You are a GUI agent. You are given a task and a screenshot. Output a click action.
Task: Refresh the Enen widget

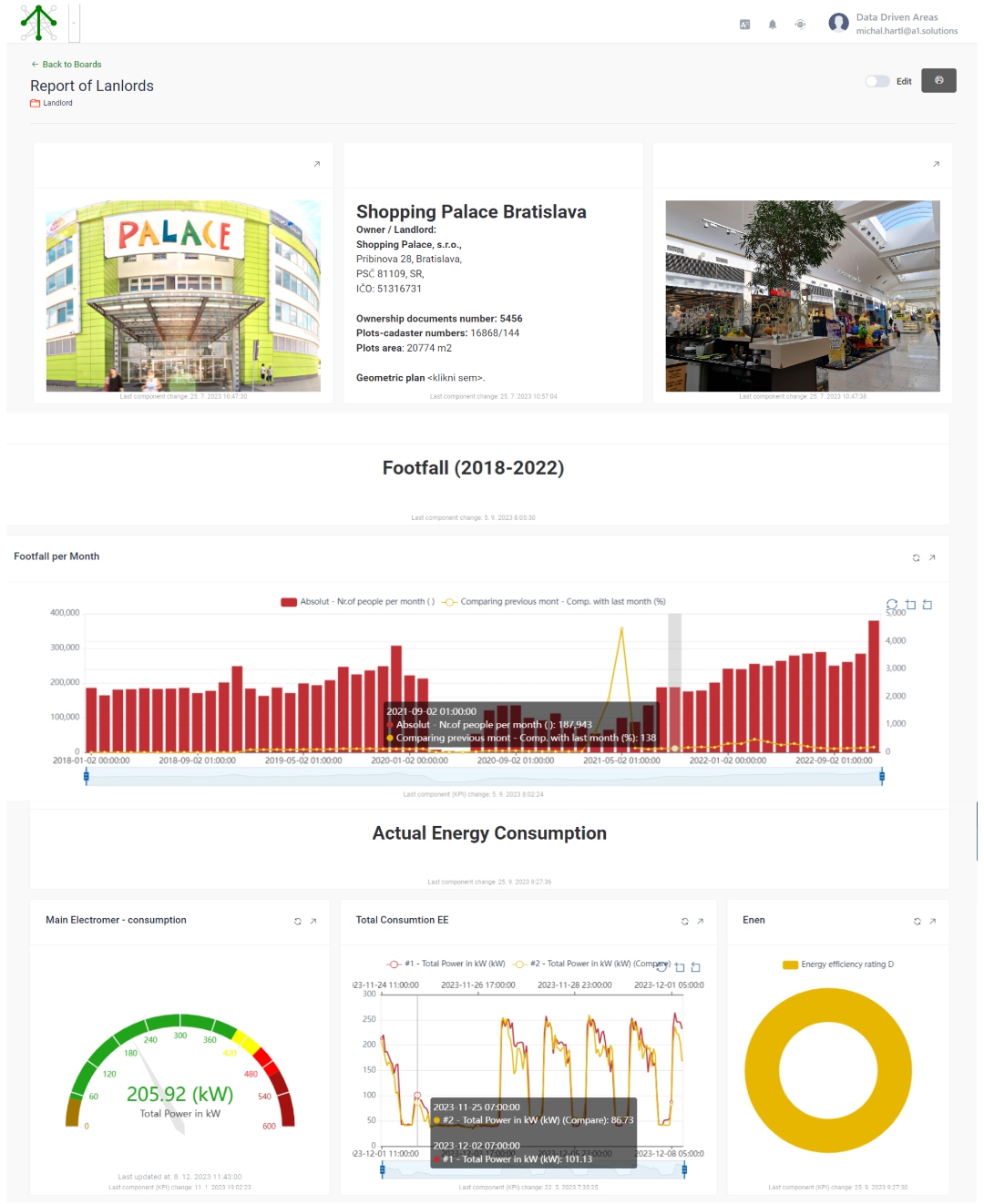pos(917,922)
